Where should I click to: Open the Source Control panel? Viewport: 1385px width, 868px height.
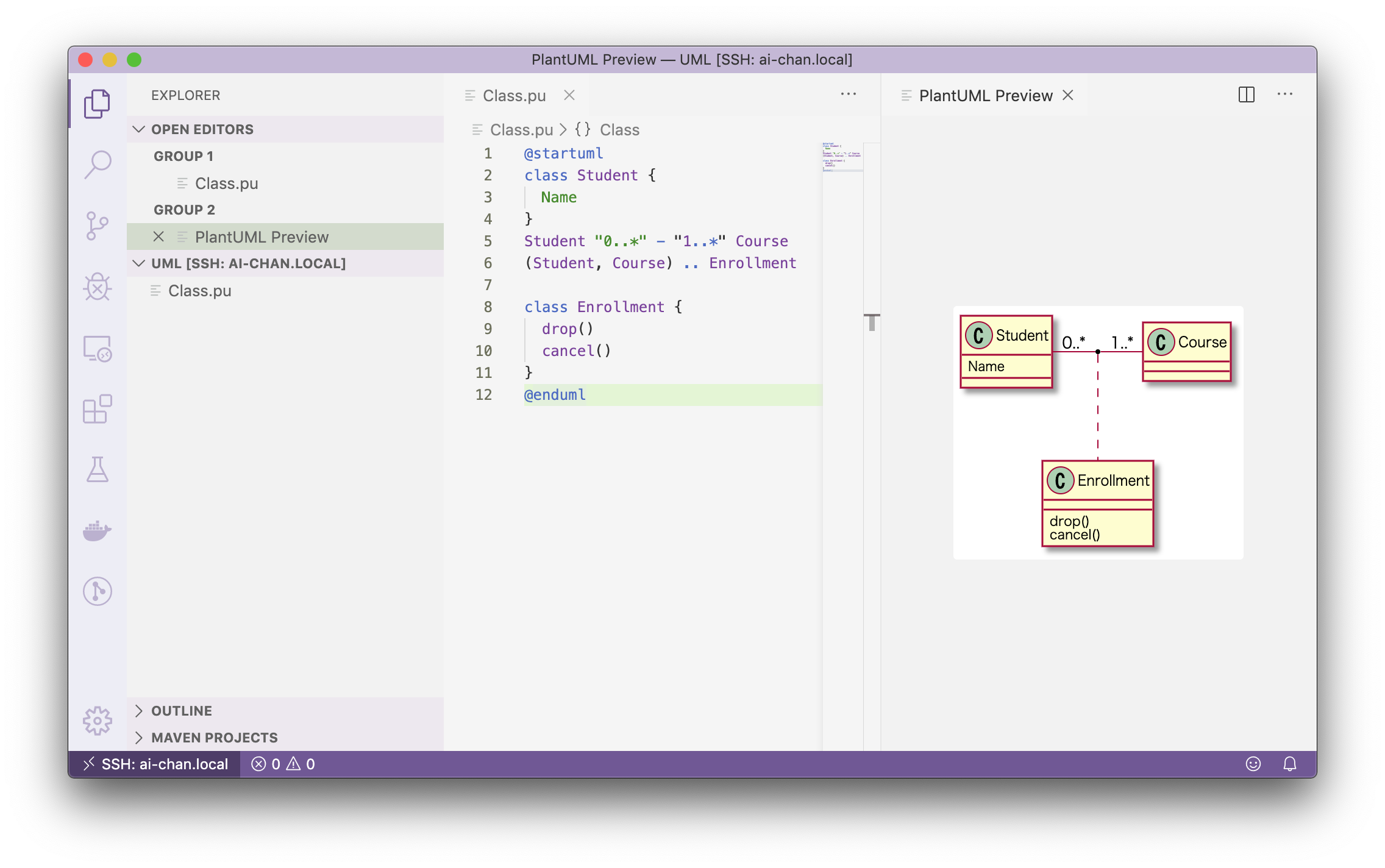[x=98, y=226]
